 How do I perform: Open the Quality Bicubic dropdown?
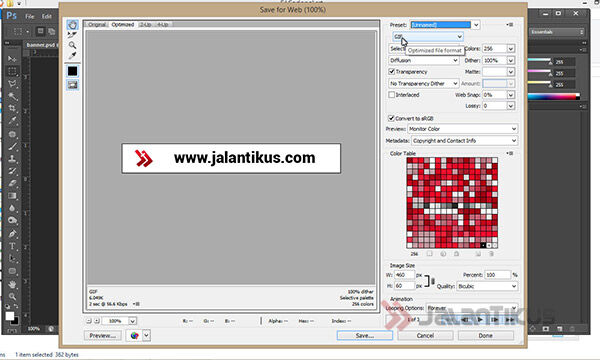coord(487,286)
